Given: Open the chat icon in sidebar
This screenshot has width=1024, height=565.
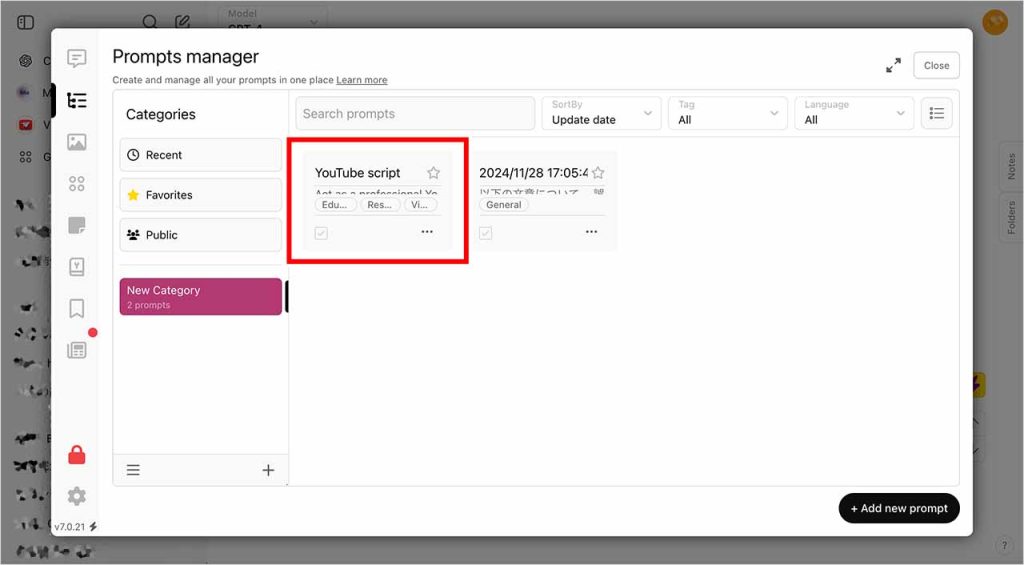Looking at the screenshot, I should pos(77,59).
